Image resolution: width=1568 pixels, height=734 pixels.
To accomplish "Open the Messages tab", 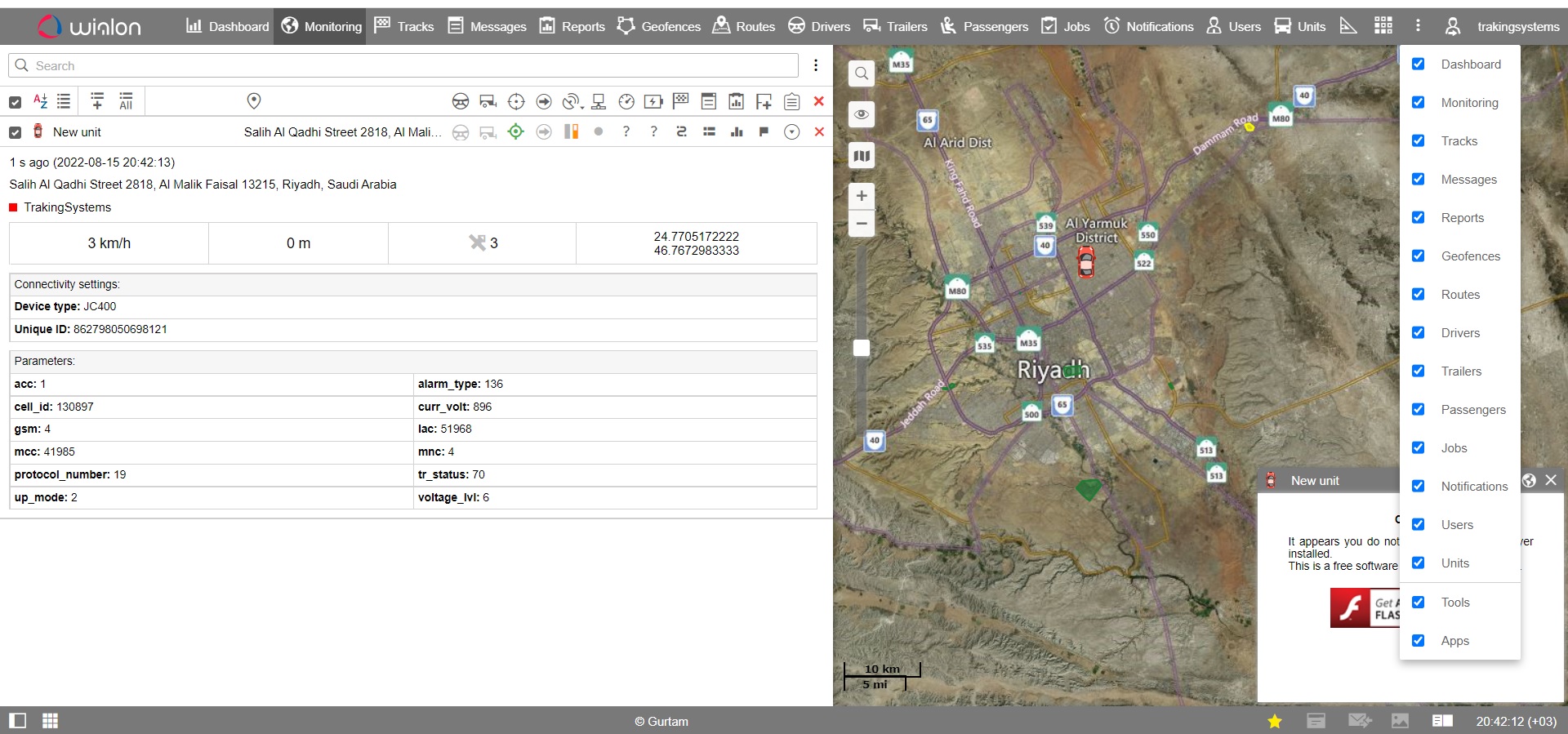I will [x=488, y=26].
